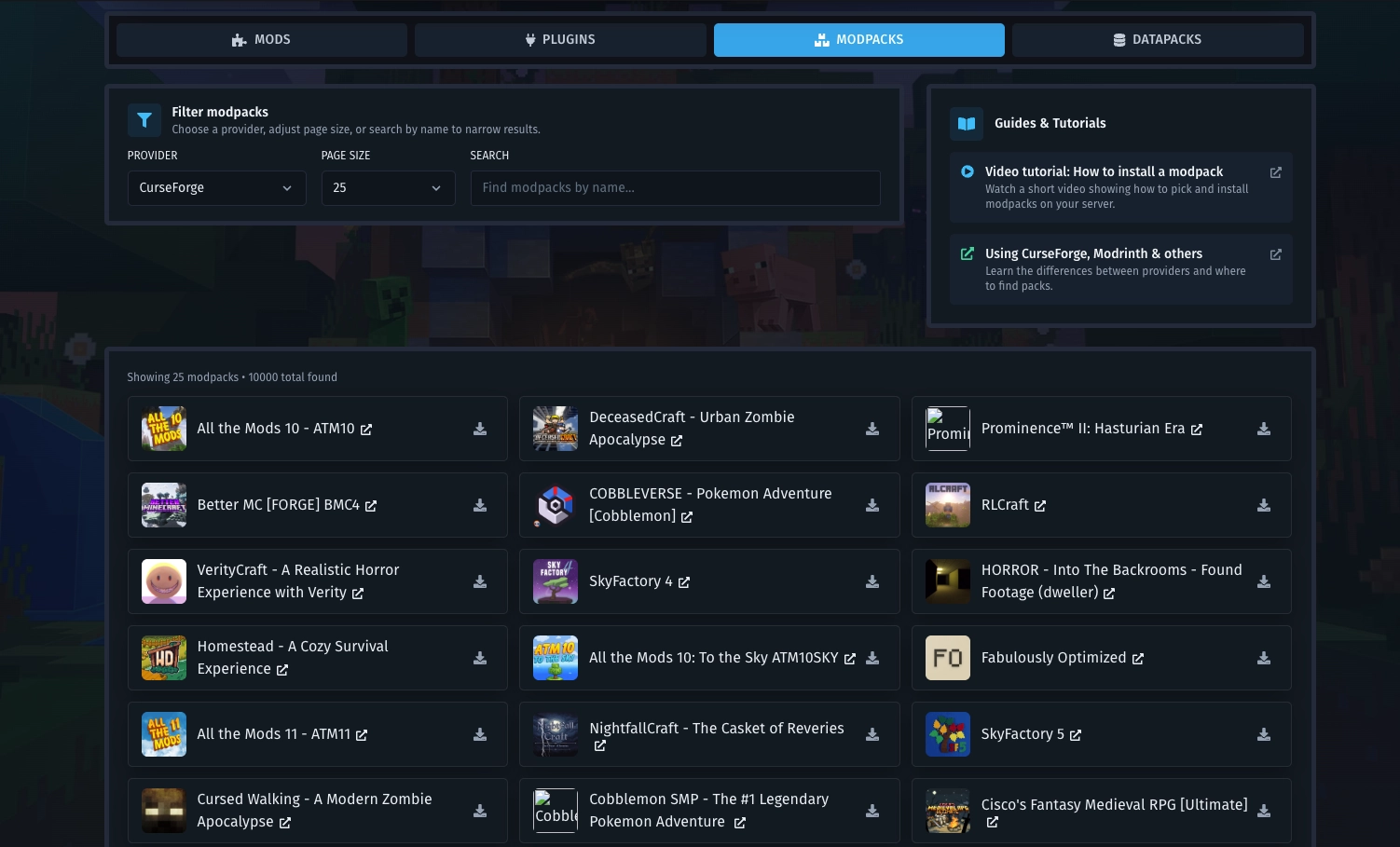The image size is (1400, 847).
Task: Download the Fabulously Optimized modpack
Action: [x=1264, y=658]
